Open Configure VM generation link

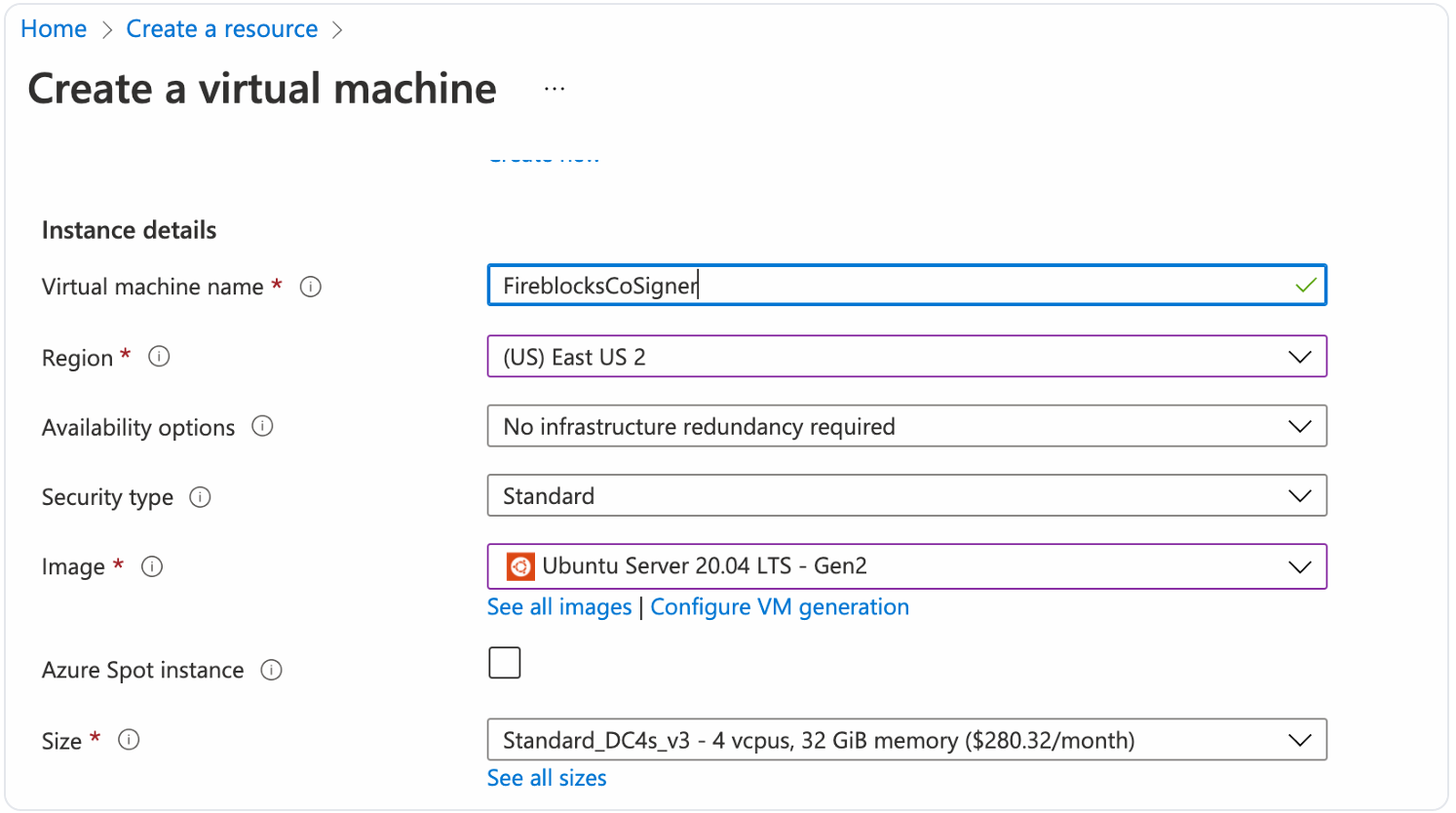pyautogui.click(x=780, y=607)
